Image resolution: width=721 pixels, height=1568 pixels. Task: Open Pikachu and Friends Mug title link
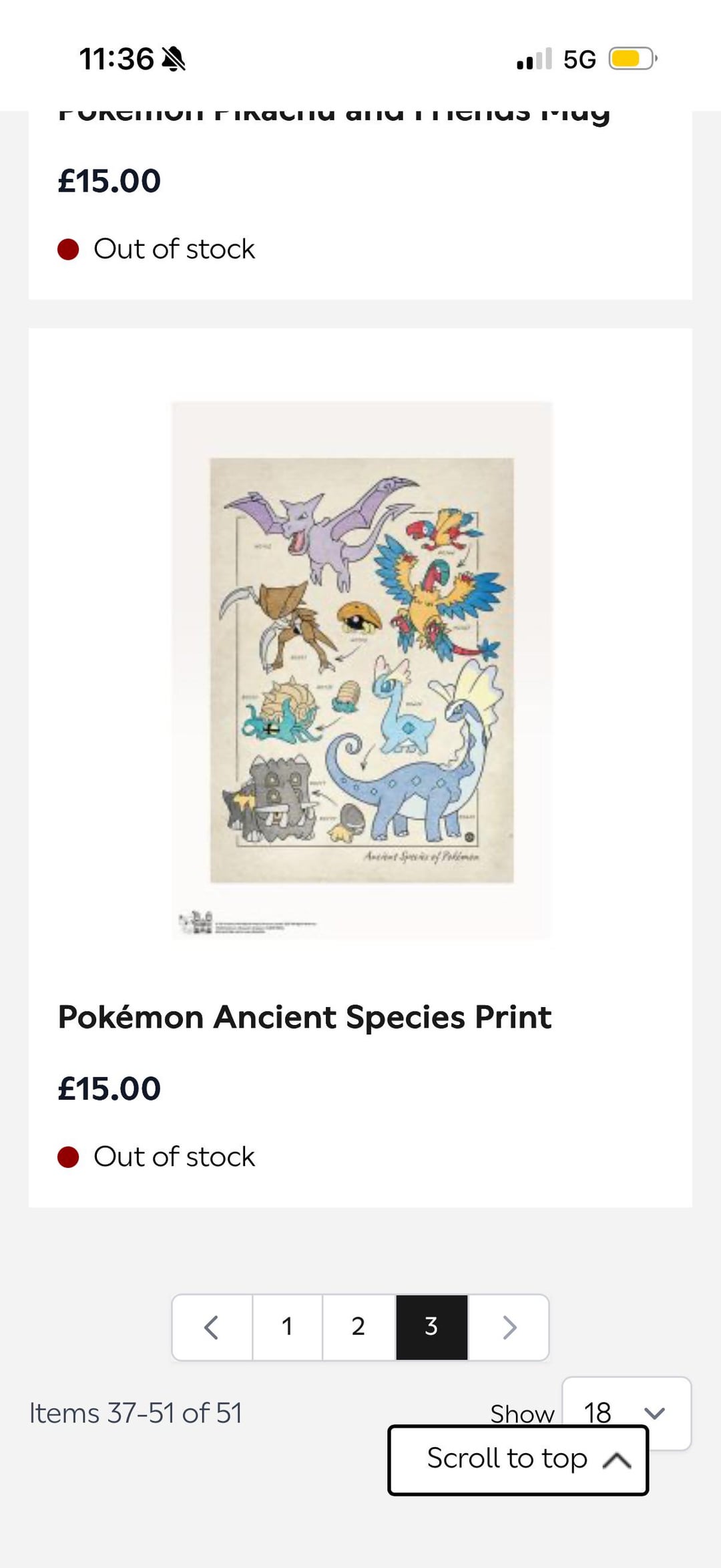334,115
